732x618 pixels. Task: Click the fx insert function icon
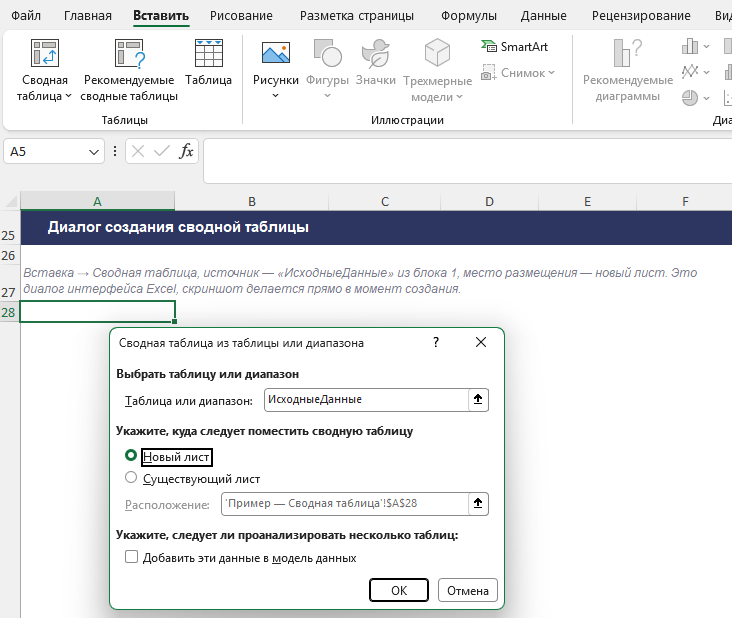coord(186,151)
